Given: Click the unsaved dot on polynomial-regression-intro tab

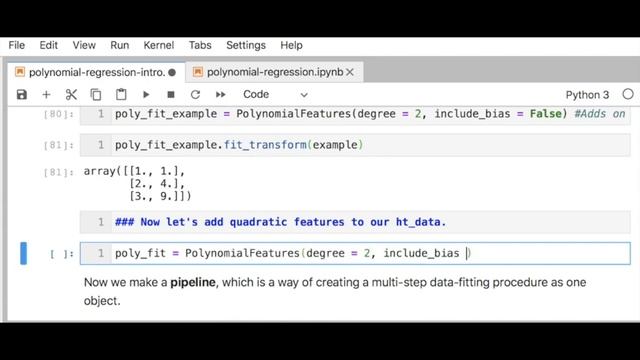Looking at the screenshot, I should 172,73.
